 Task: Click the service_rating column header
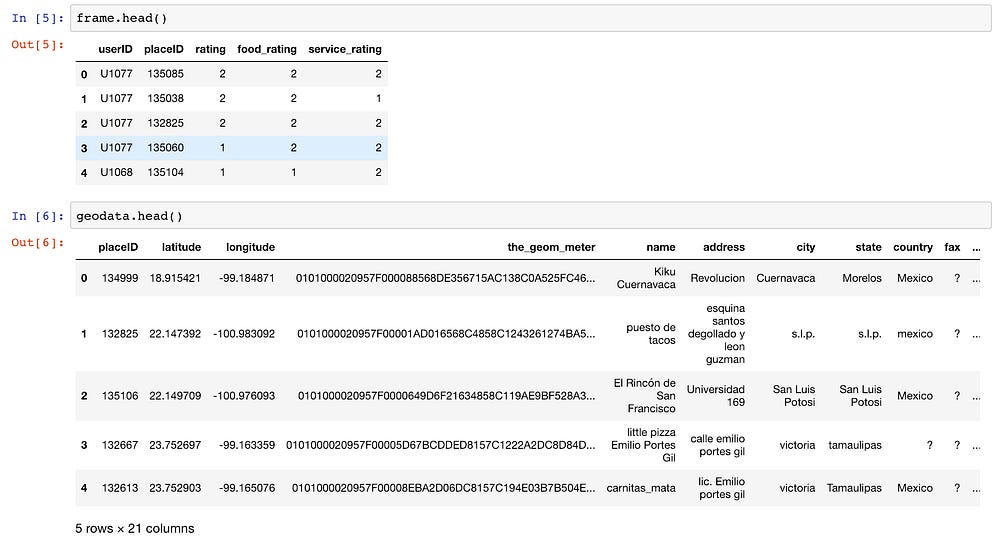point(345,49)
